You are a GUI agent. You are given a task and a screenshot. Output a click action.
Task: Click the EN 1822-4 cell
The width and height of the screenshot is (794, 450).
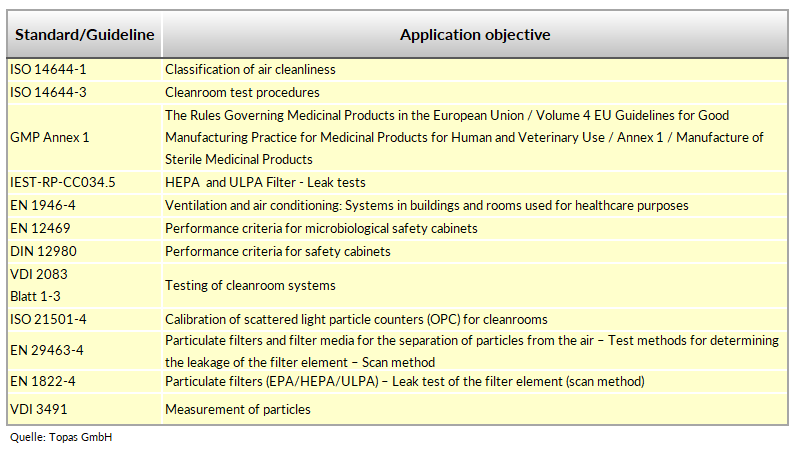coord(85,381)
